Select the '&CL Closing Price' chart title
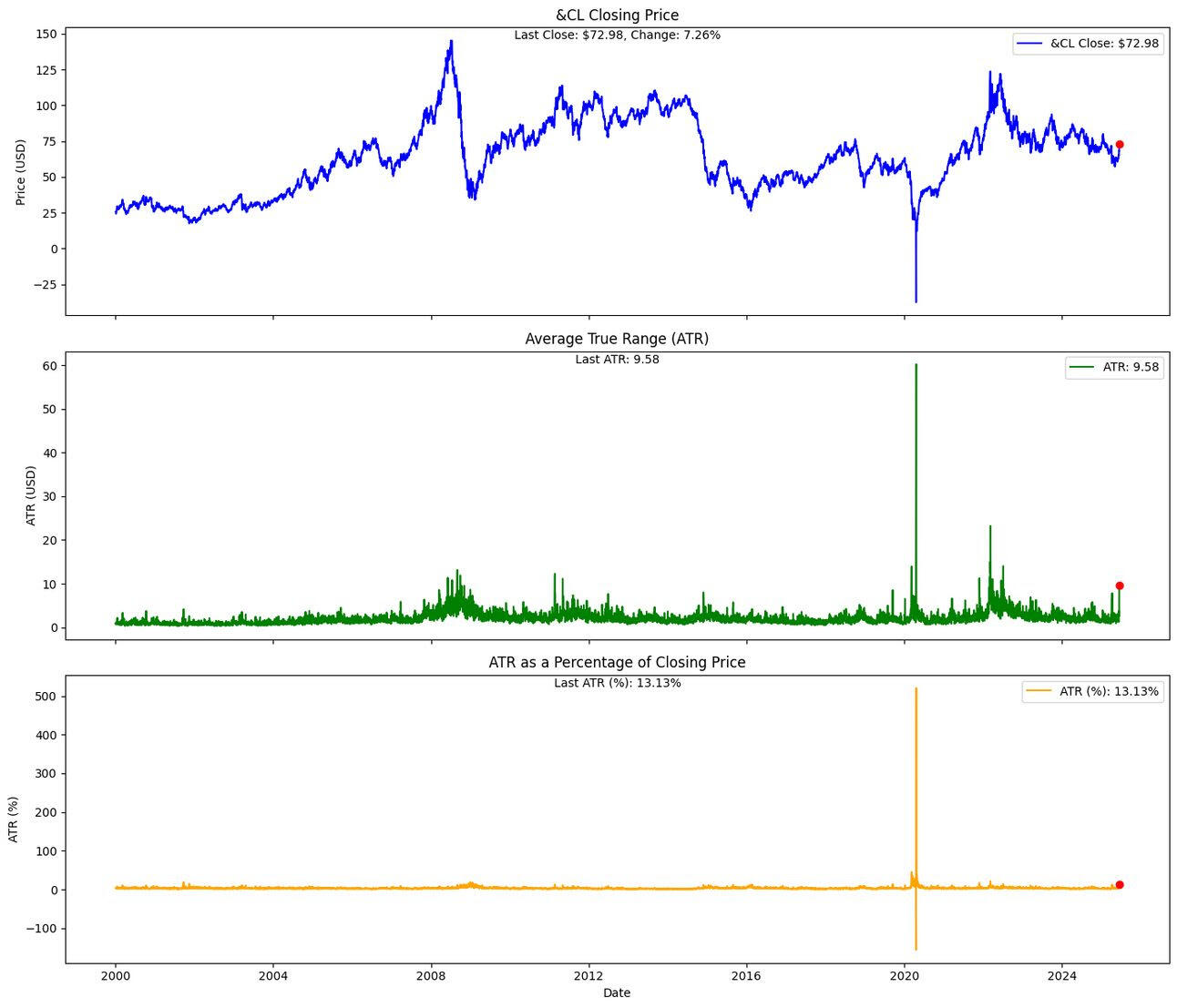The image size is (1177, 1008). (x=617, y=15)
